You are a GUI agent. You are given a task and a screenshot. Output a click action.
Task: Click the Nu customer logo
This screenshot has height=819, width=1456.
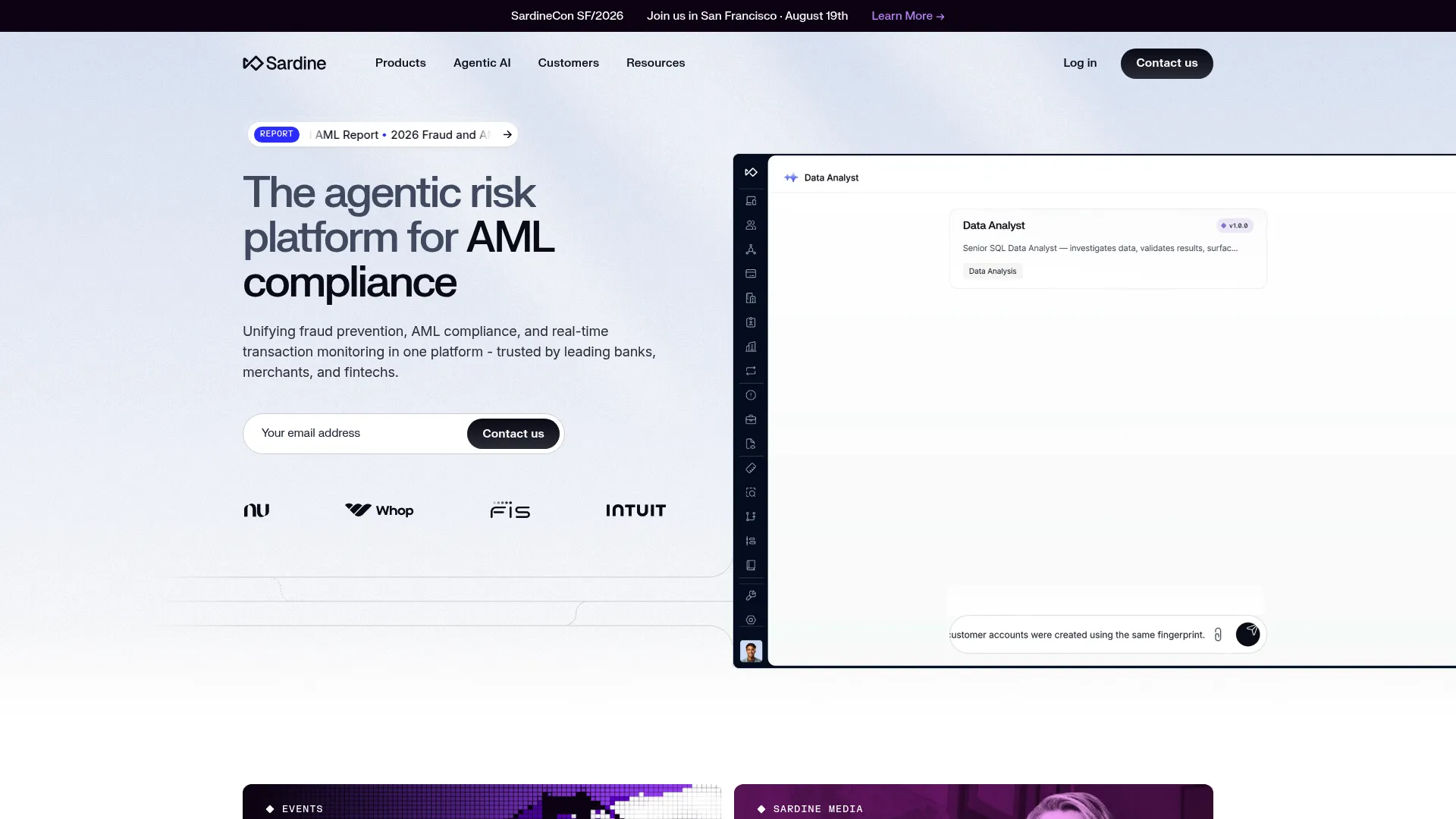pos(256,510)
